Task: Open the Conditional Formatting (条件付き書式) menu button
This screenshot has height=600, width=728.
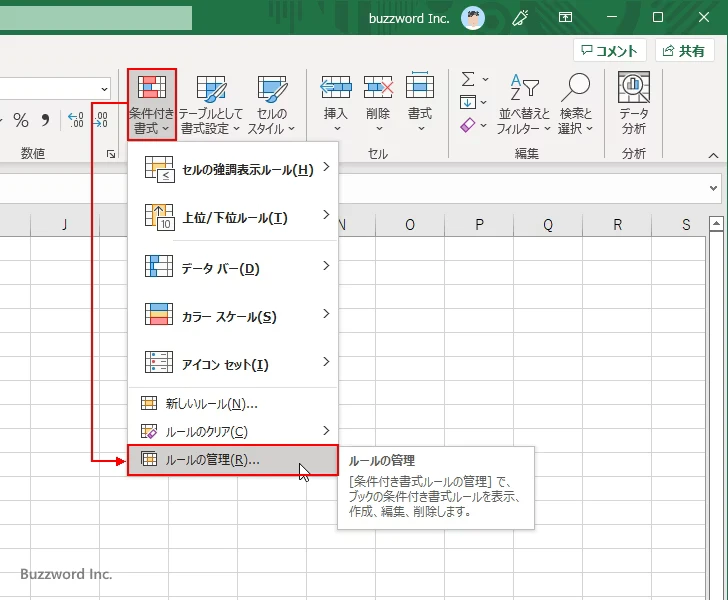Action: click(152, 104)
